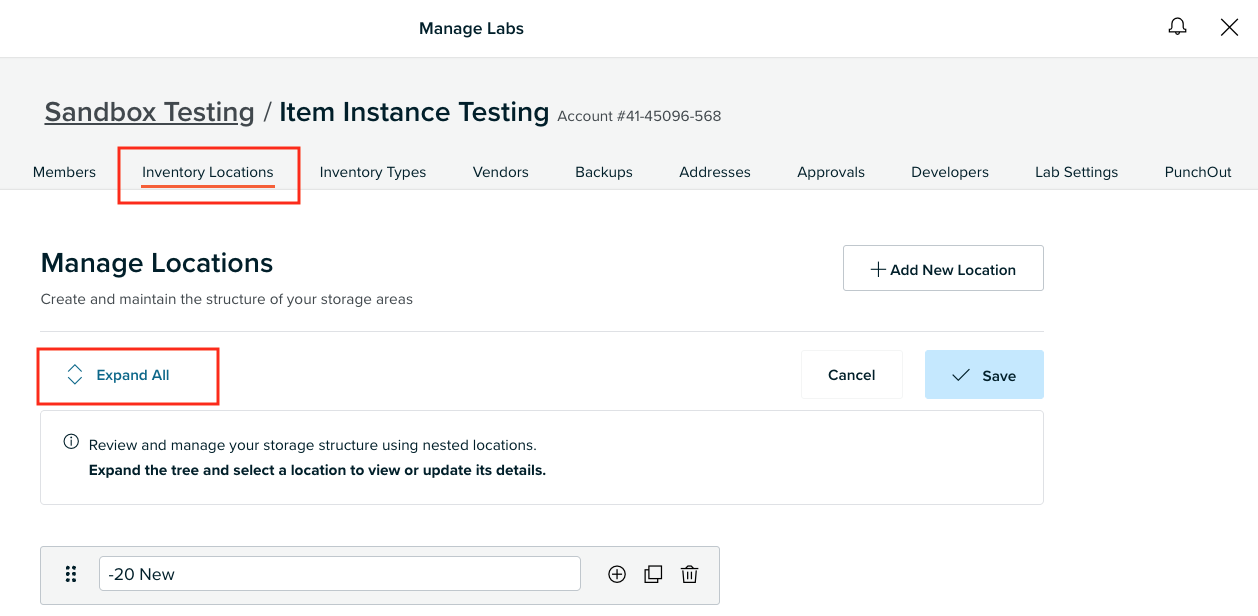Add a nested location to -20 New

tap(617, 574)
